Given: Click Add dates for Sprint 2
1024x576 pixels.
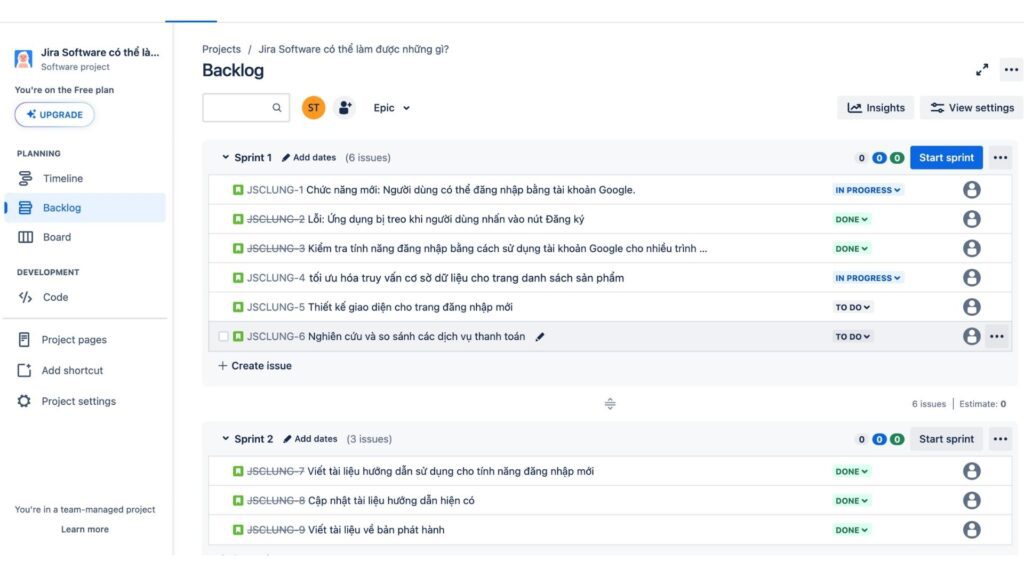Looking at the screenshot, I should (310, 439).
